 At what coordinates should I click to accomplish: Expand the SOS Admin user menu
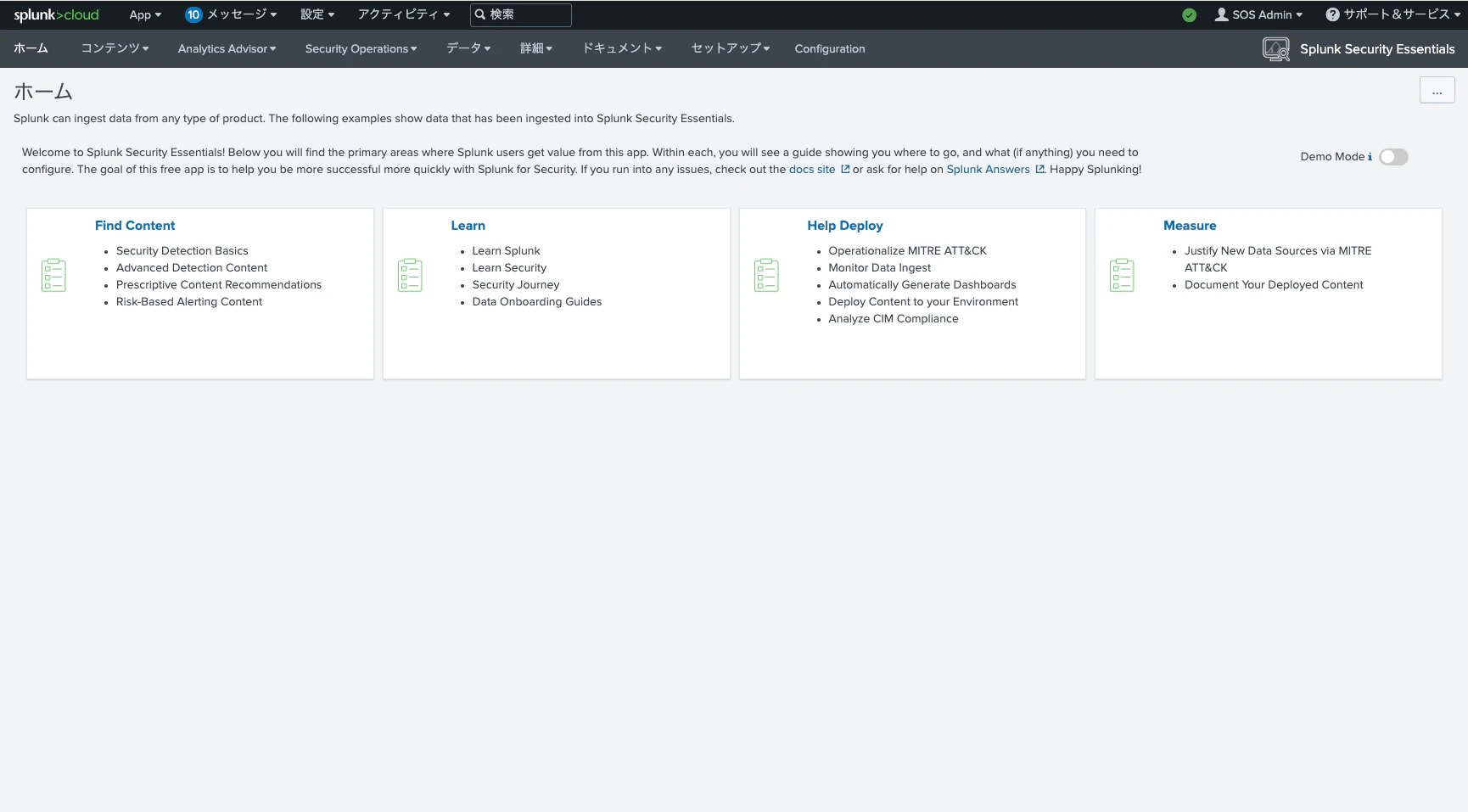[1258, 14]
